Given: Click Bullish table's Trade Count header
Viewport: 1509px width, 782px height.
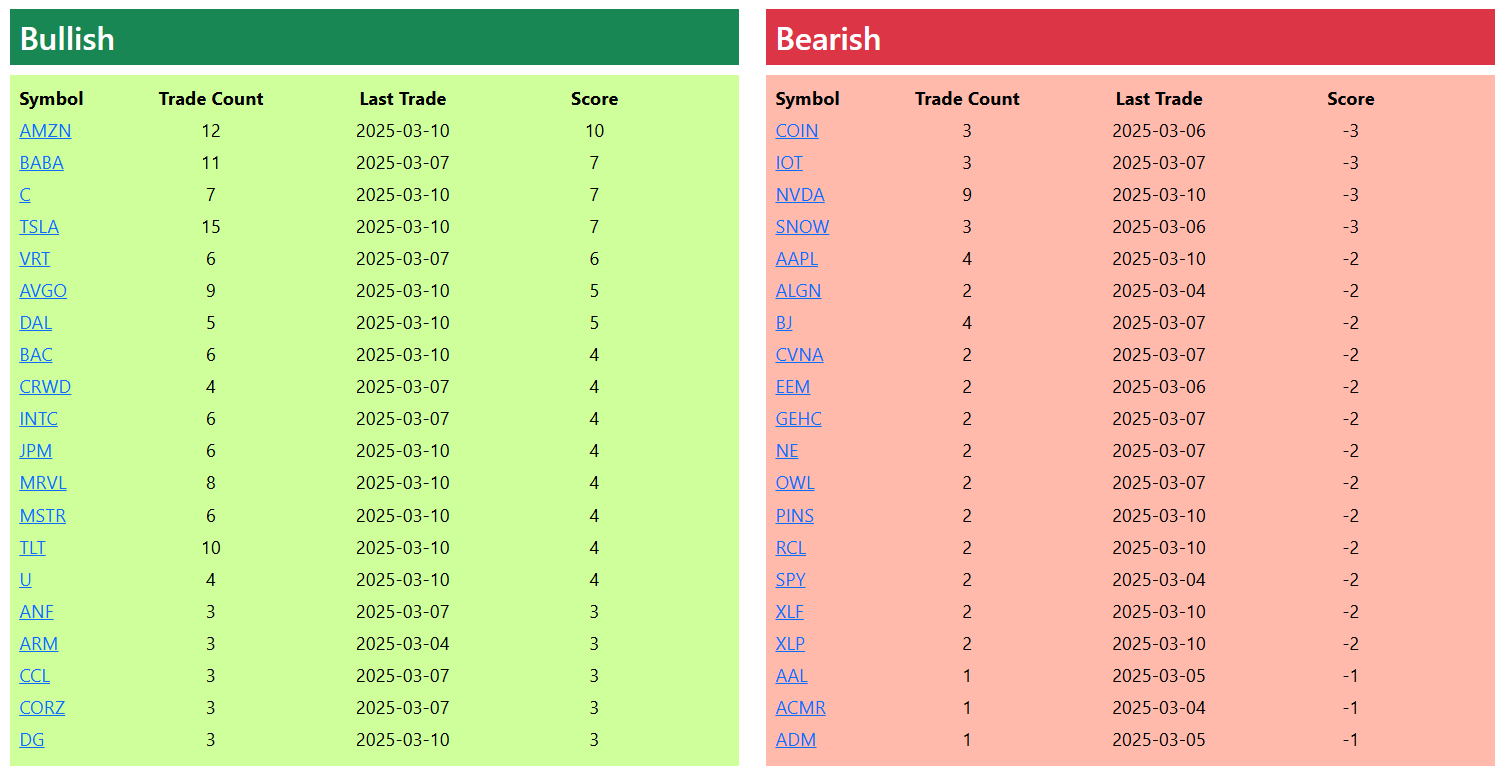Looking at the screenshot, I should [211, 99].
